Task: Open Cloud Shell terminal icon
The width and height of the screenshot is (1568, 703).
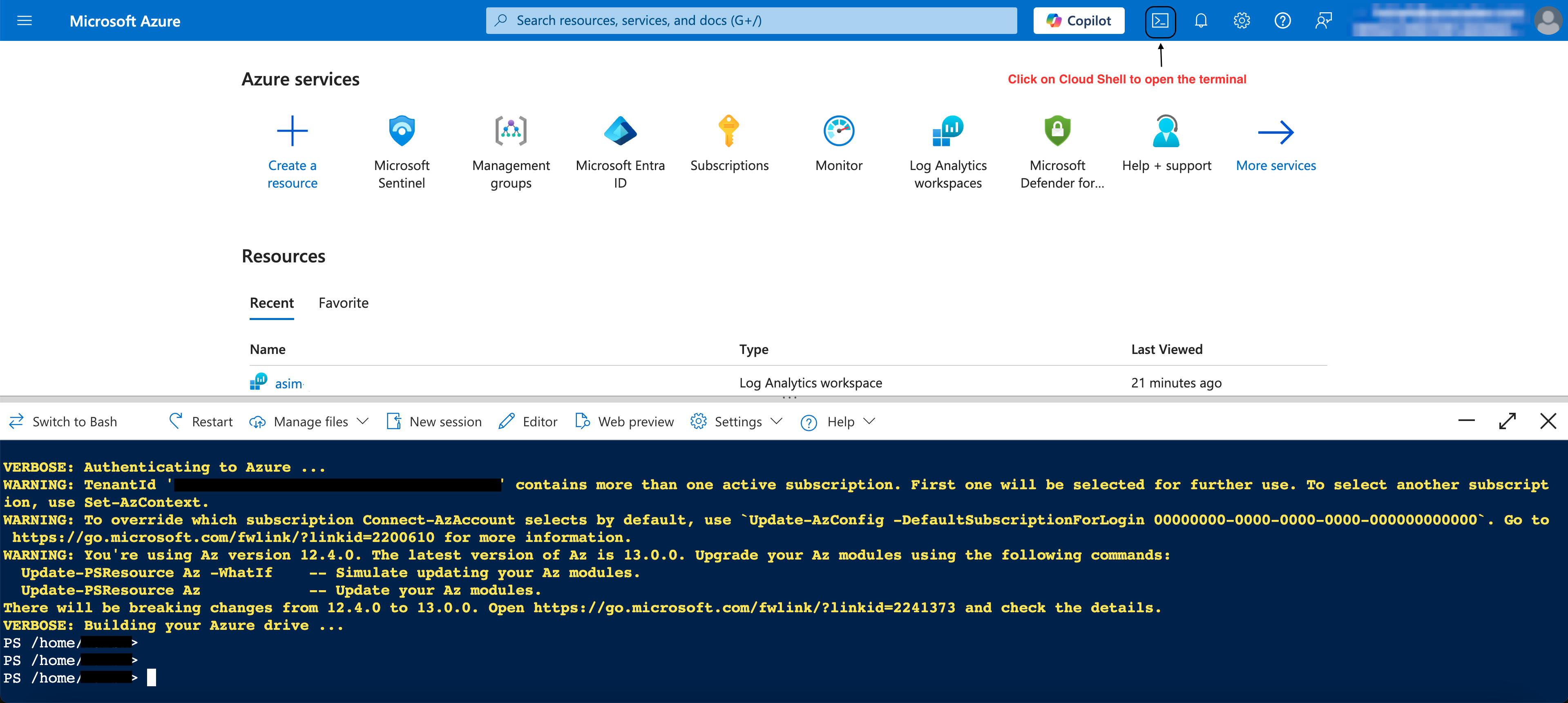Action: pos(1160,21)
